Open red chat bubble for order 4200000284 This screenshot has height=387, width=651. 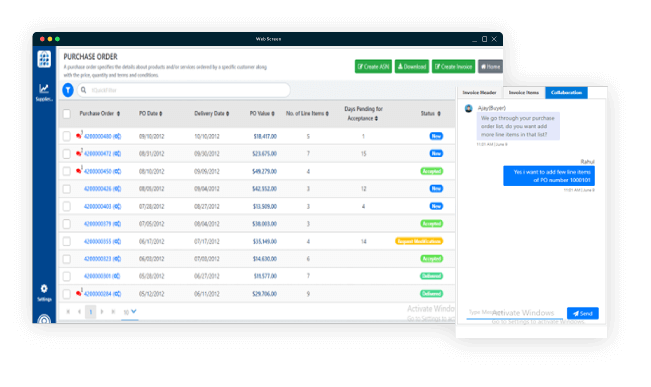(x=78, y=293)
